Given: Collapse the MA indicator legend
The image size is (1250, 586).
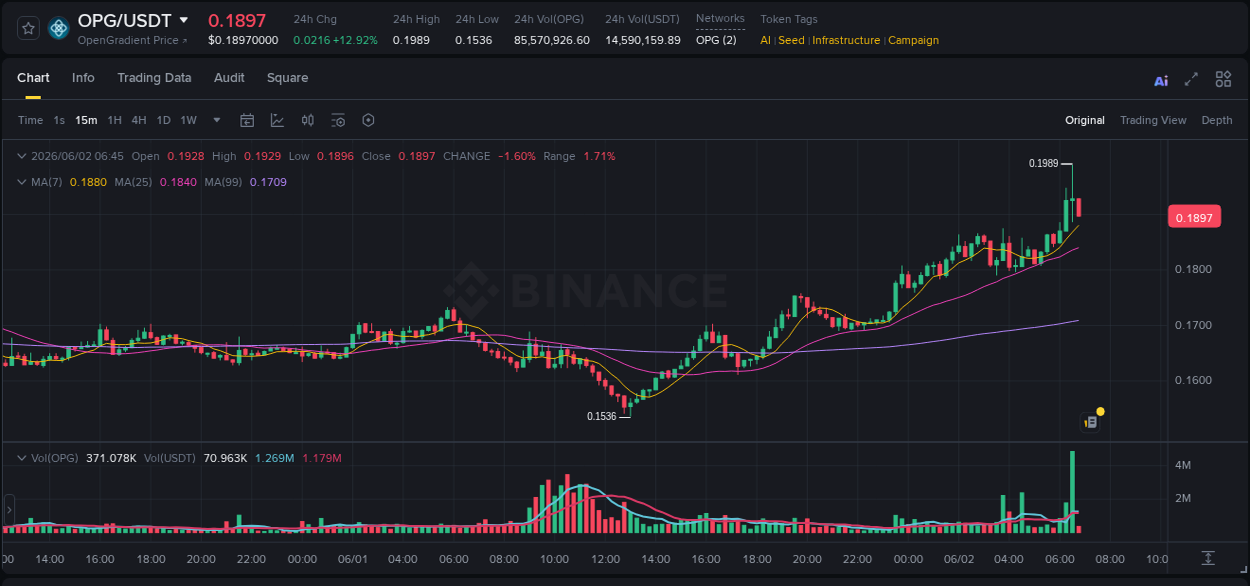Looking at the screenshot, I should pos(22,182).
